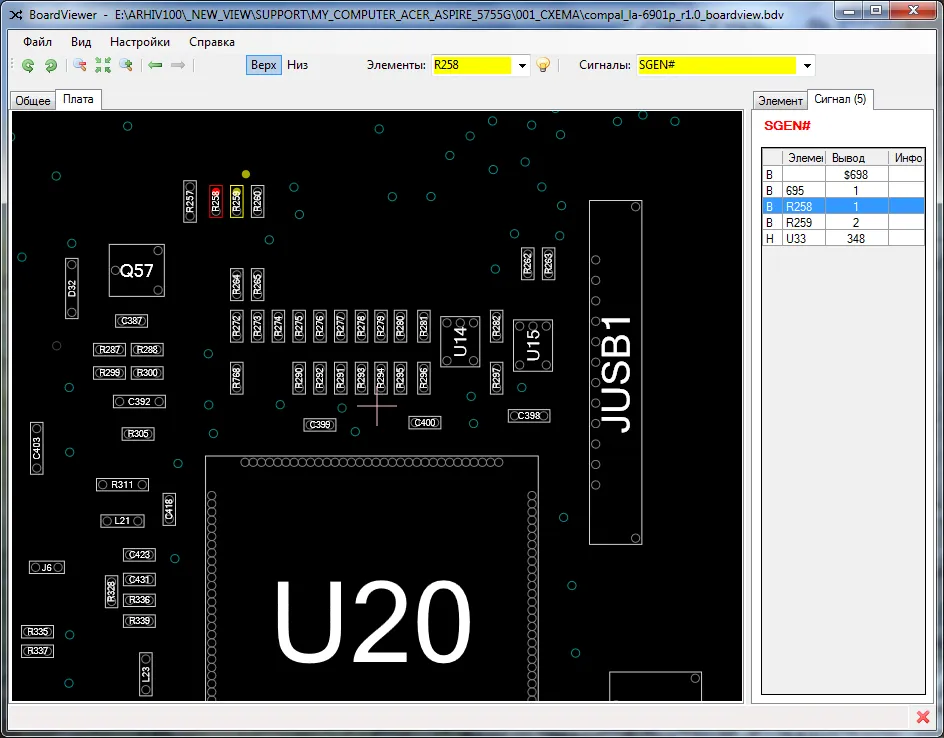Fit board to window with green arrows icon
This screenshot has width=944, height=738.
tap(102, 65)
